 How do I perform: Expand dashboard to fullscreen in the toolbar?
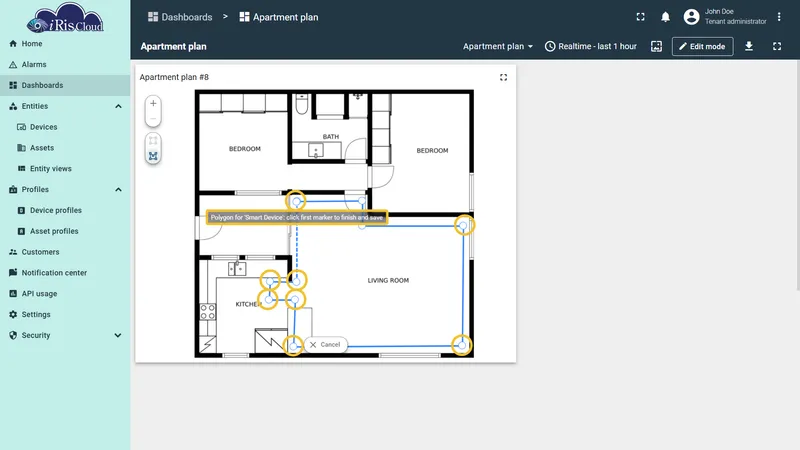click(777, 46)
